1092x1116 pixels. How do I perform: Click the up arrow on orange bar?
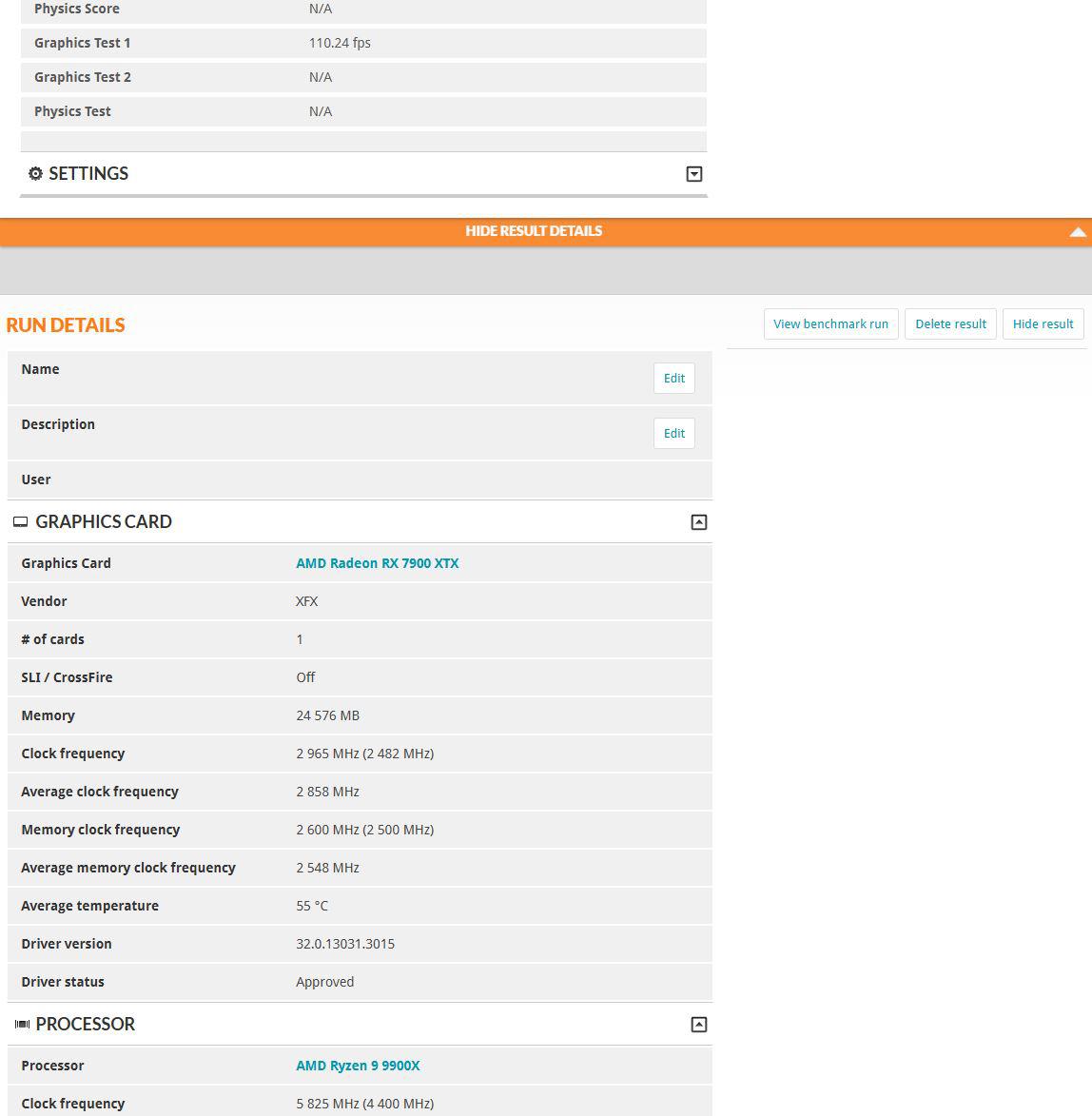1078,231
